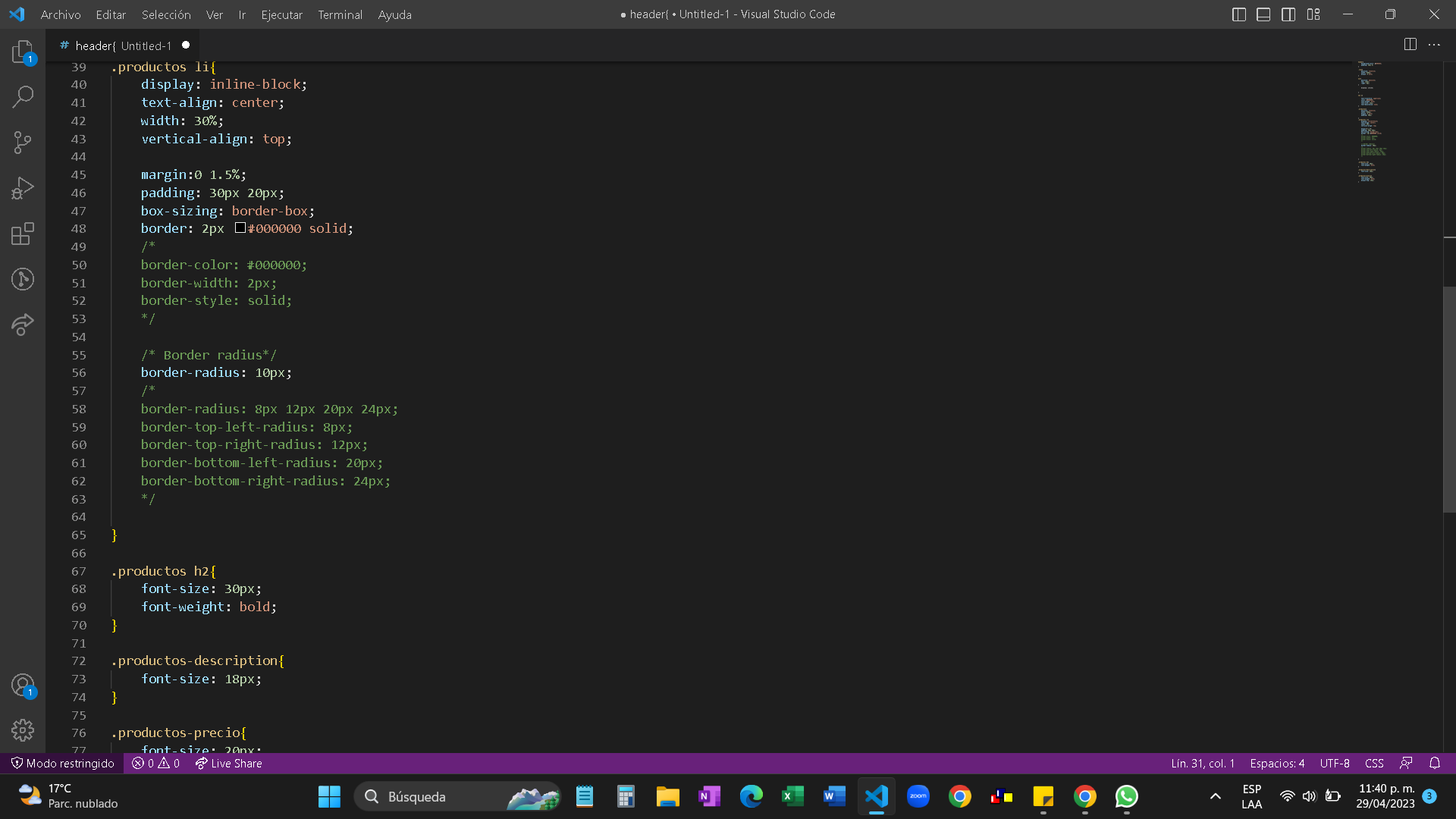Open Excel from taskbar
Viewport: 1456px width, 819px height.
(x=792, y=796)
